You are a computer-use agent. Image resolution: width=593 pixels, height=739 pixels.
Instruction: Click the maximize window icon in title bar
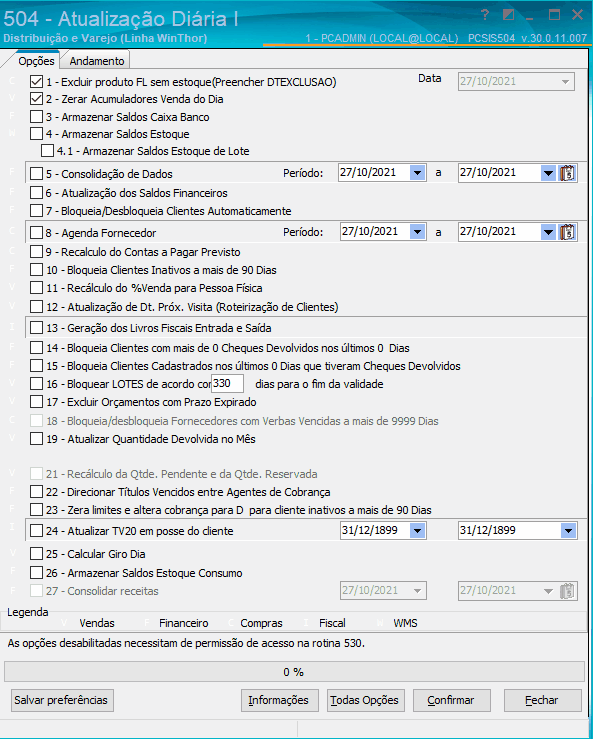554,15
